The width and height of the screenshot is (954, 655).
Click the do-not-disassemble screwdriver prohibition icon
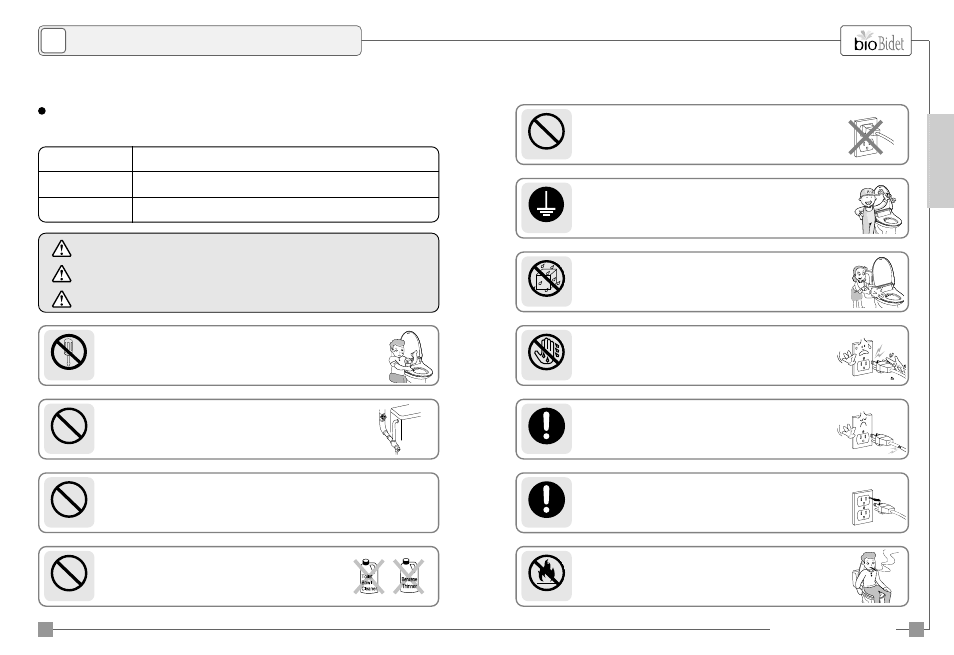pos(69,352)
